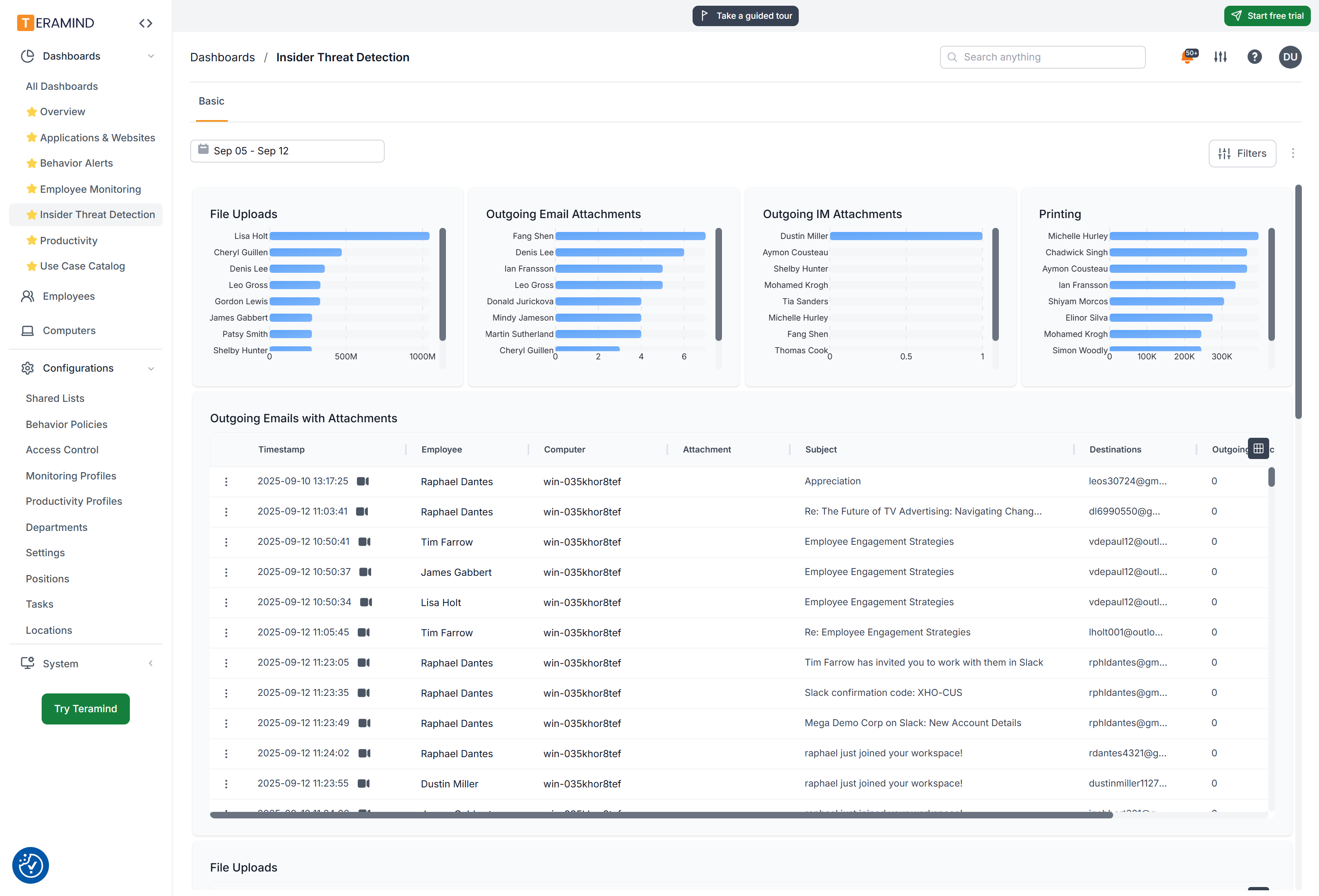Open the cookie preferences badge
The image size is (1319, 896).
(31, 865)
